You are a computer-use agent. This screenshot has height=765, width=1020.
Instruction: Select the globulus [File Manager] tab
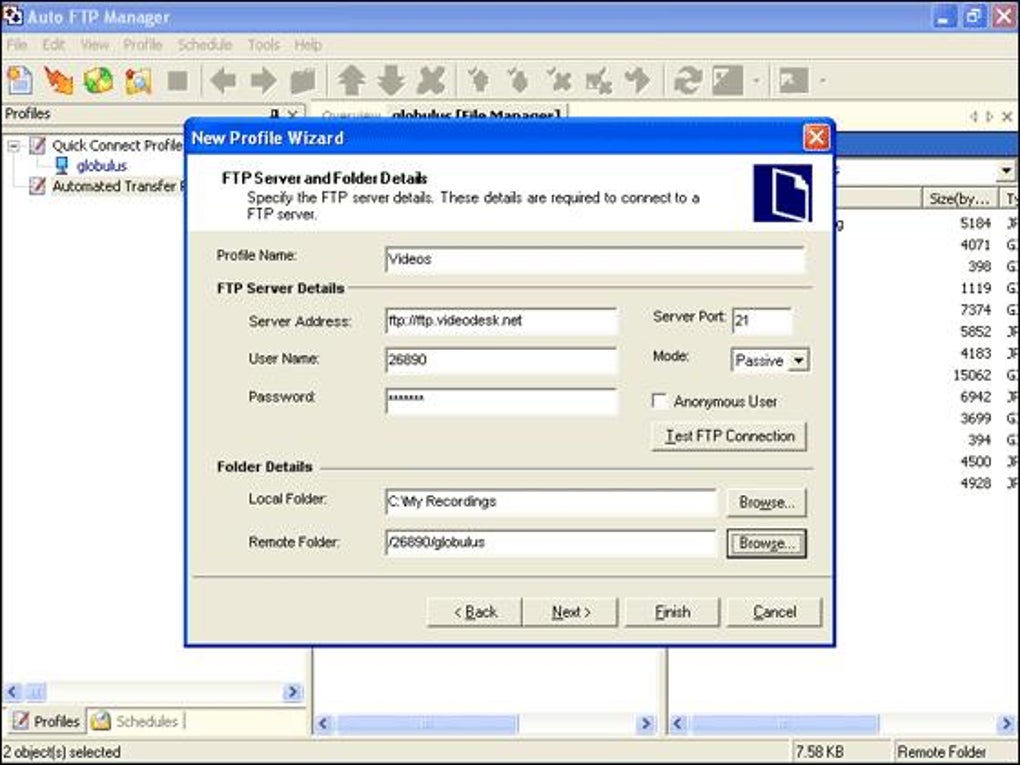pos(476,114)
